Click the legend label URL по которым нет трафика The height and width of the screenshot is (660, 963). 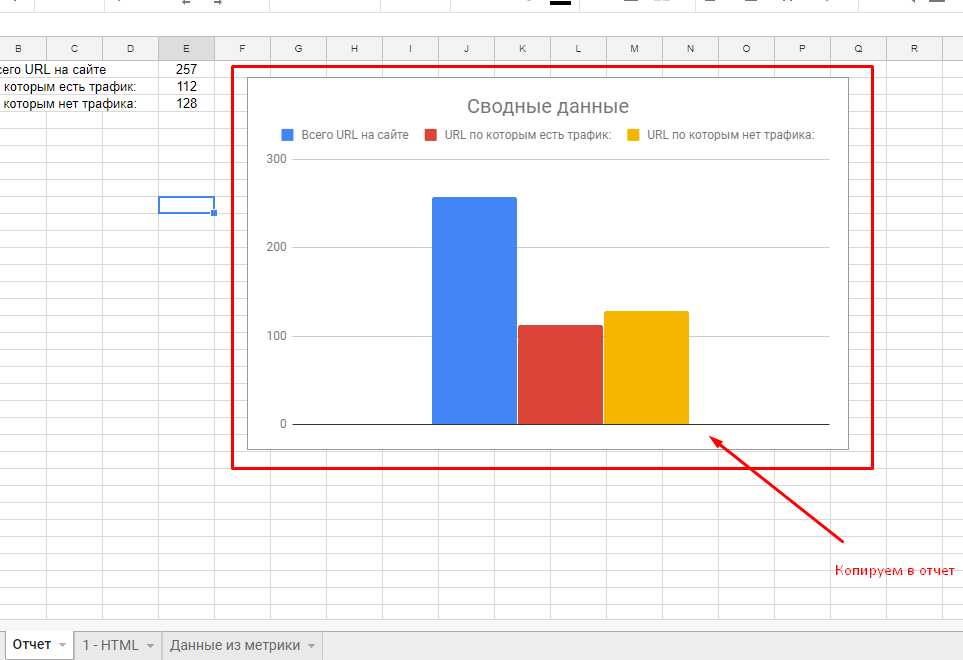pyautogui.click(x=731, y=135)
